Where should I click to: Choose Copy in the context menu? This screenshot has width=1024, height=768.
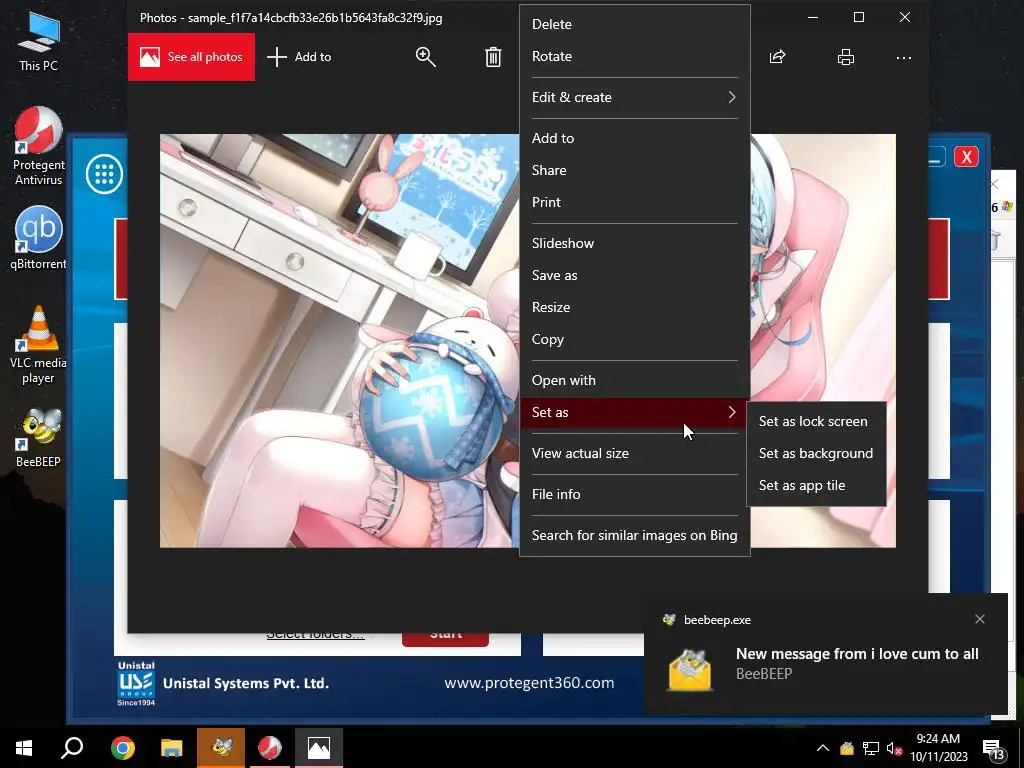[x=634, y=339]
